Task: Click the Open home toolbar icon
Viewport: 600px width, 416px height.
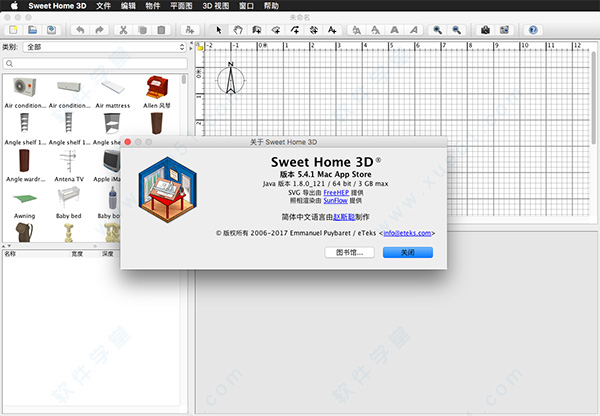Action: [x=33, y=30]
